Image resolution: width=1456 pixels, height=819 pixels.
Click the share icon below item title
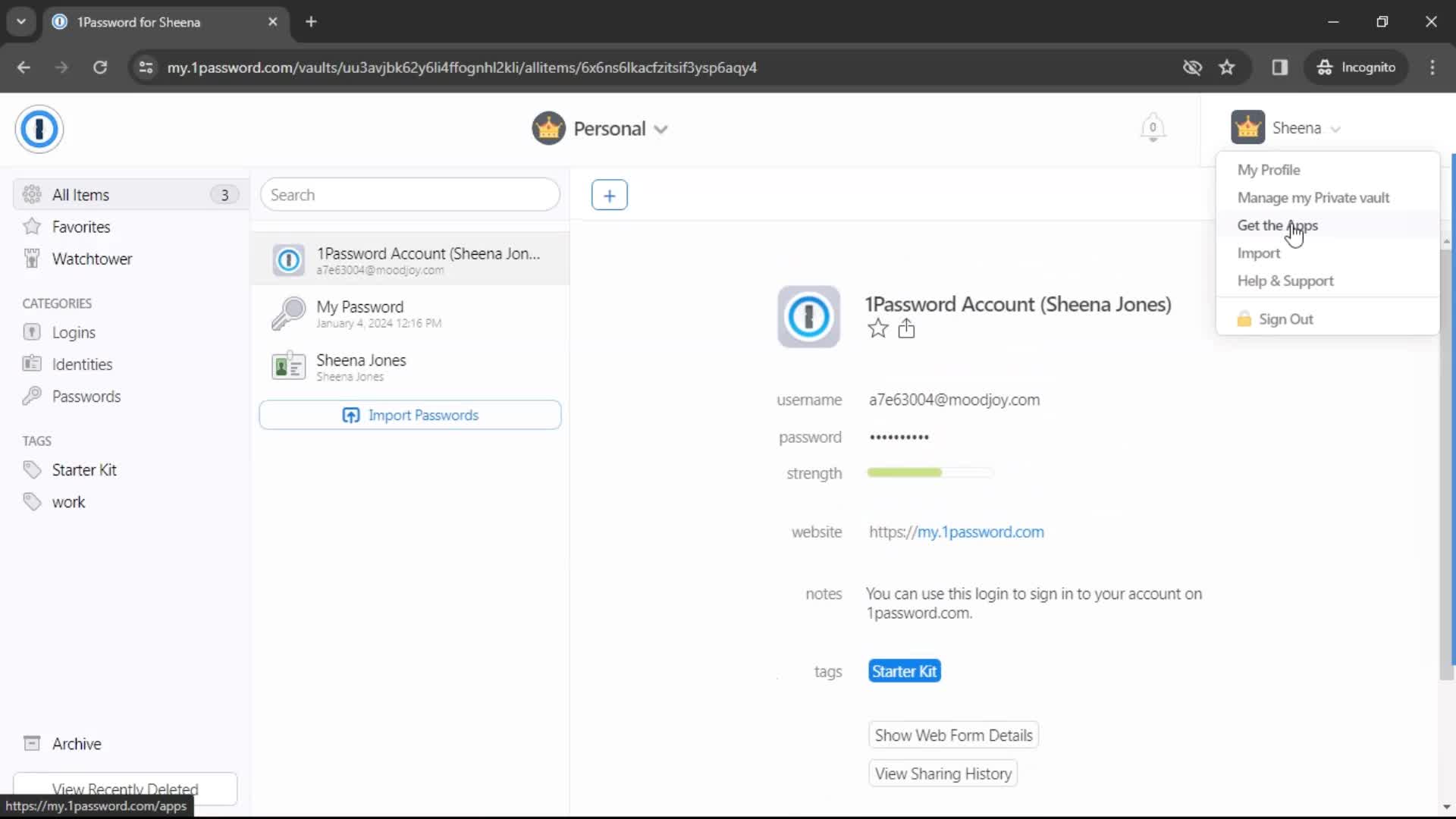(x=906, y=328)
